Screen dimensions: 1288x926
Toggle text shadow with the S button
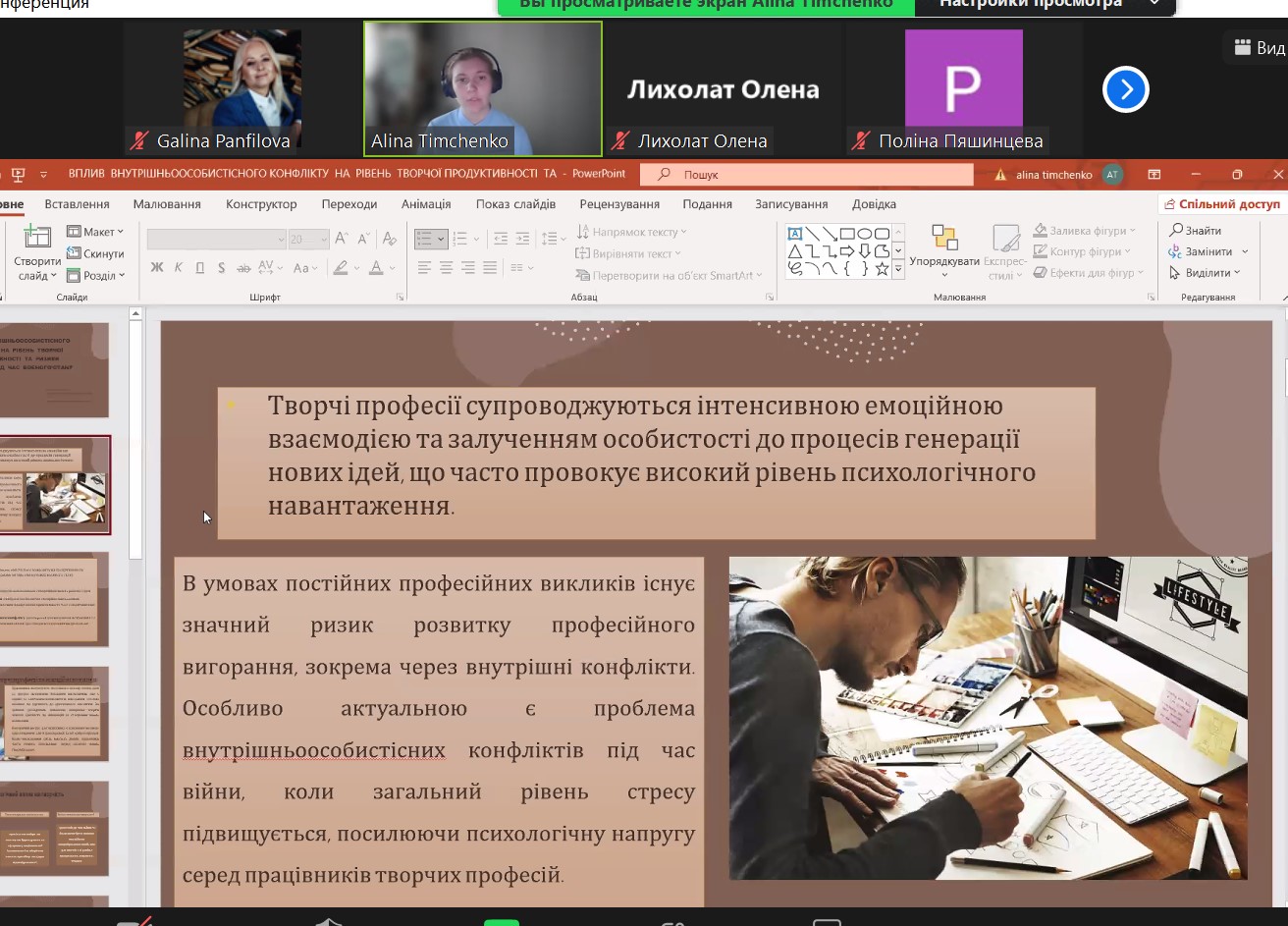[222, 267]
